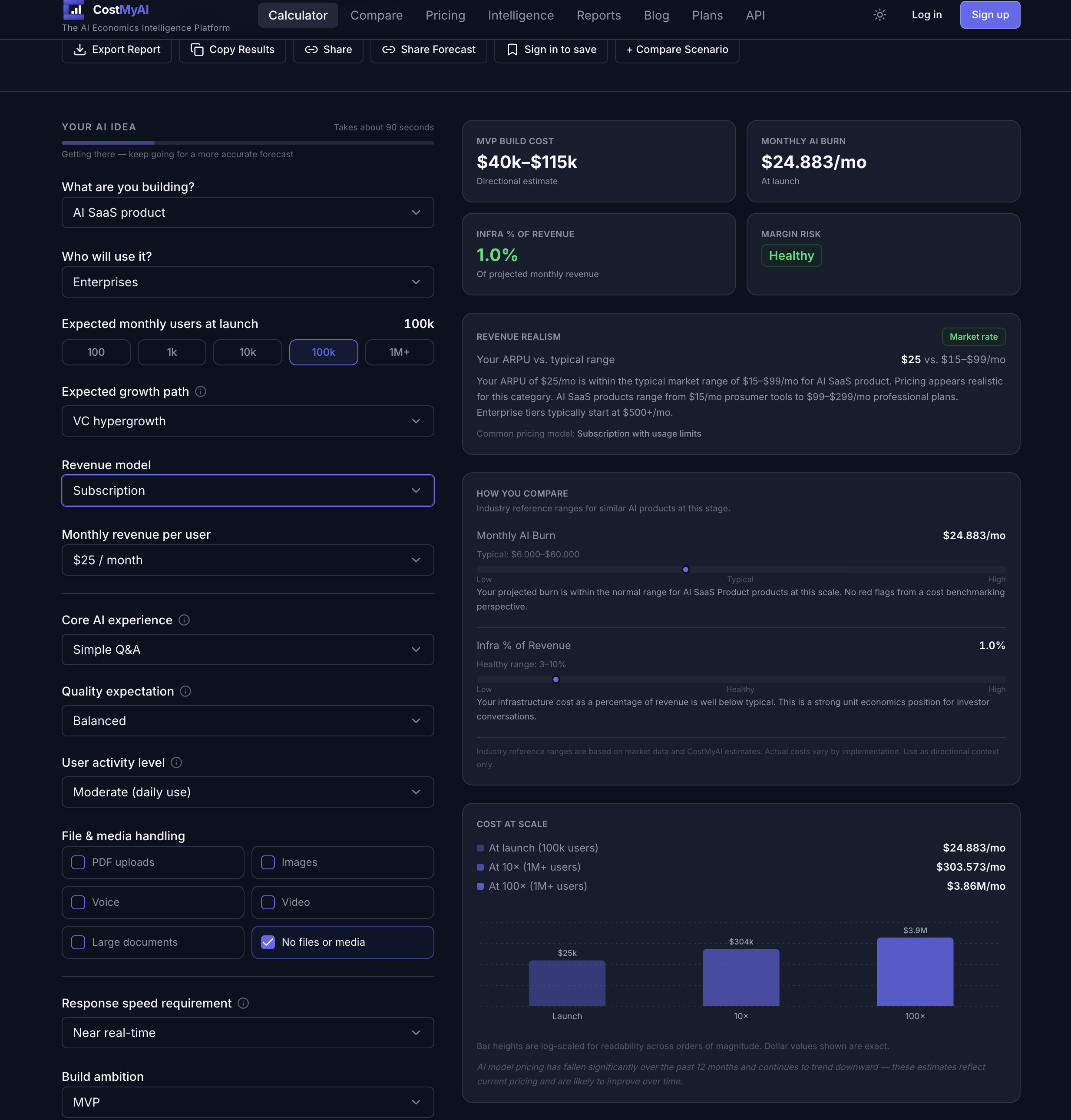The height and width of the screenshot is (1120, 1071).
Task: Open the Reports nav item
Action: (x=599, y=15)
